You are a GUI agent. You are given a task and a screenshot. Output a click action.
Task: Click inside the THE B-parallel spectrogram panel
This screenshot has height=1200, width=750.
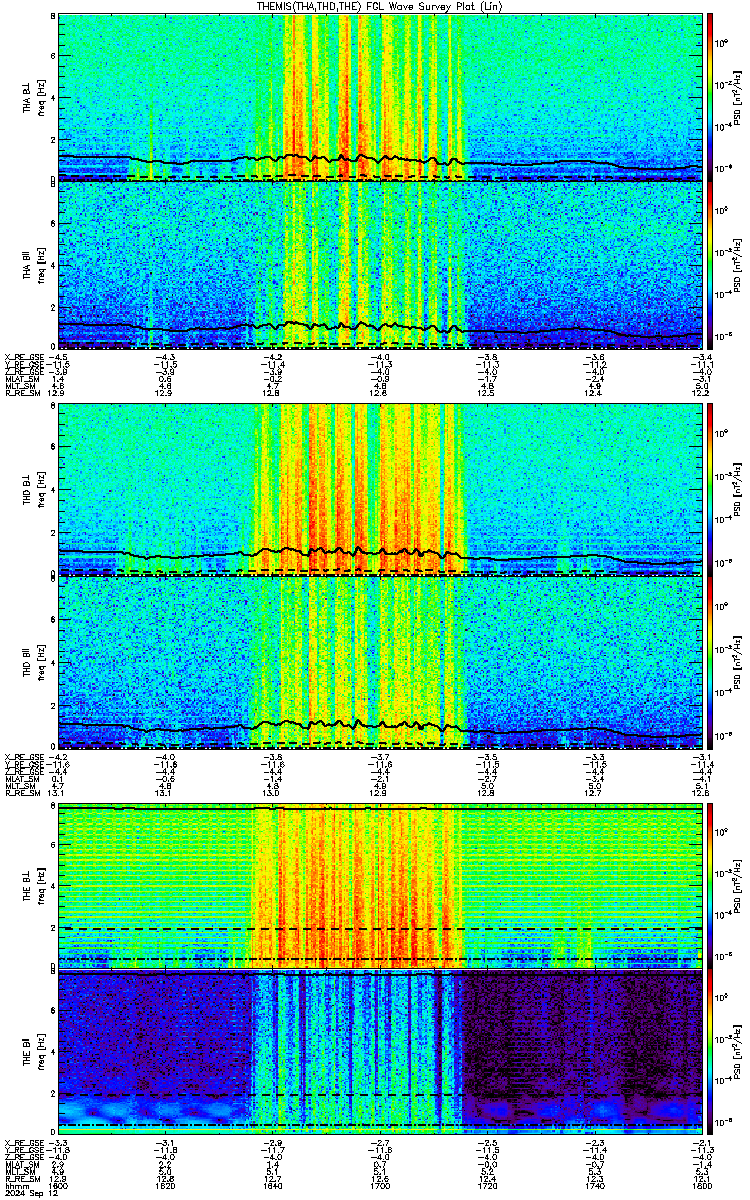pos(380,1053)
